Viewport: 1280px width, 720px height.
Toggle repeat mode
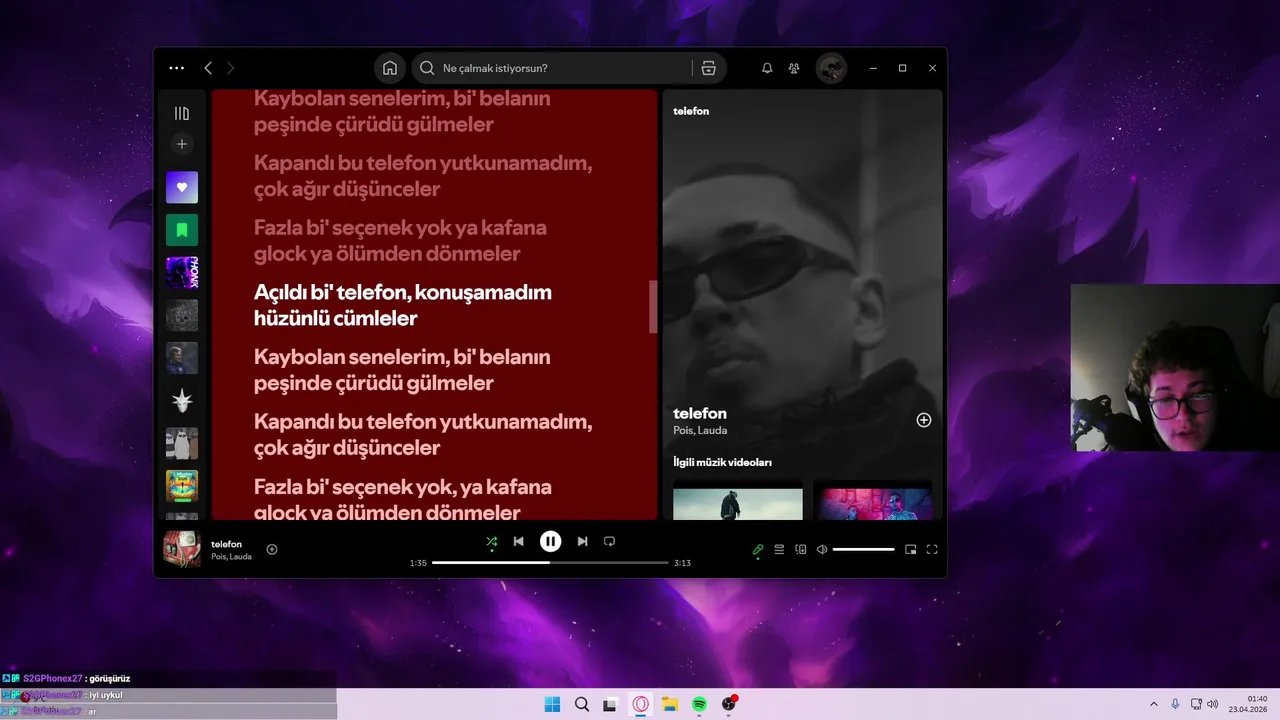(x=609, y=541)
